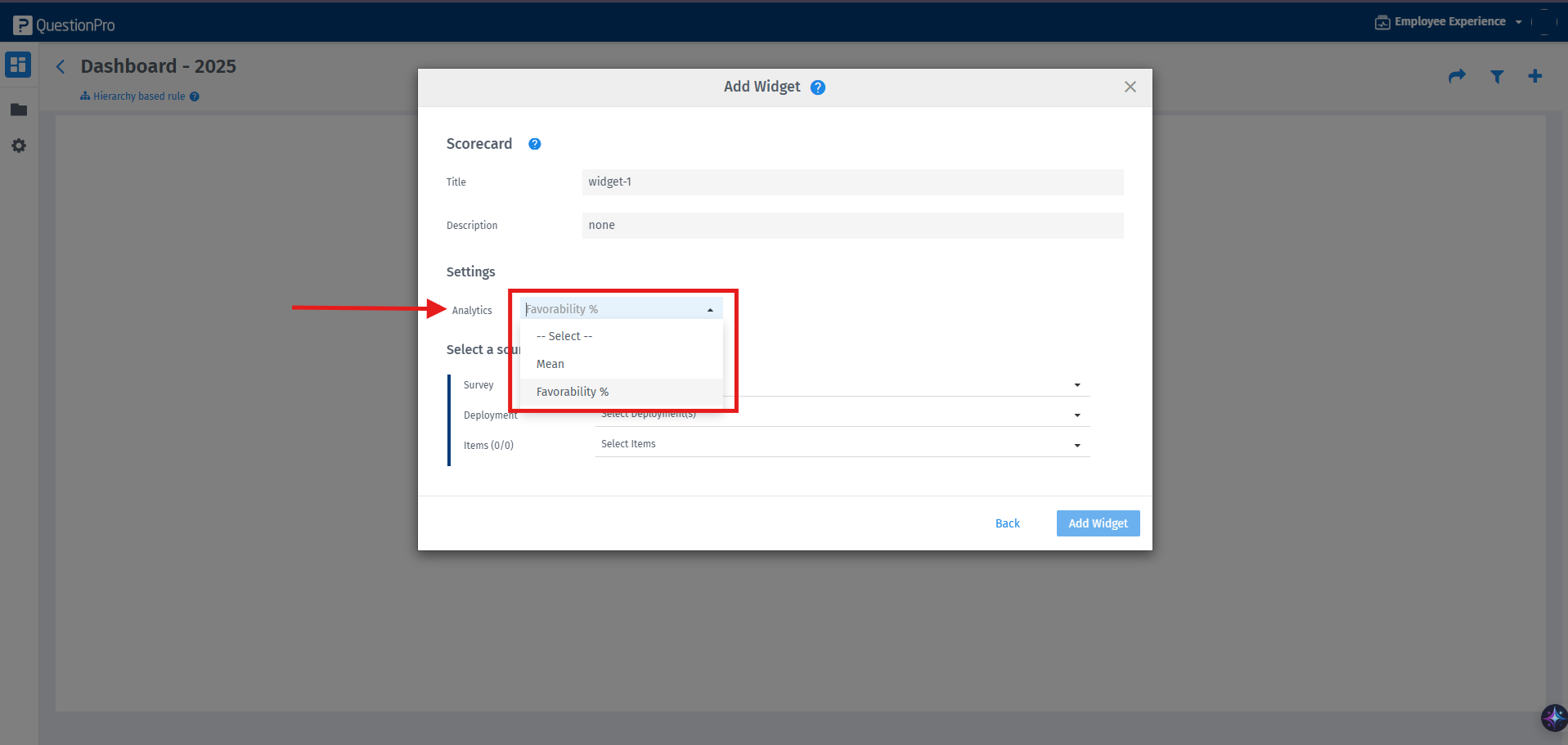
Task: Click the help icon beside Add Widget title
Action: pos(817,87)
